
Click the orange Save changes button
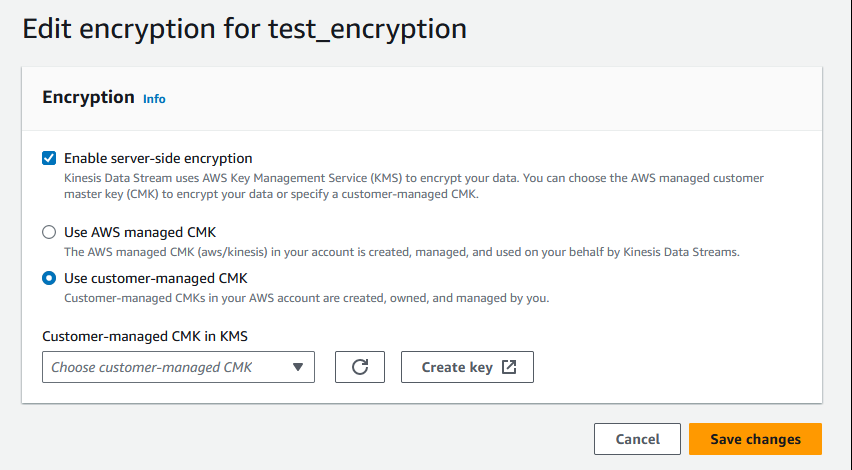pos(755,439)
